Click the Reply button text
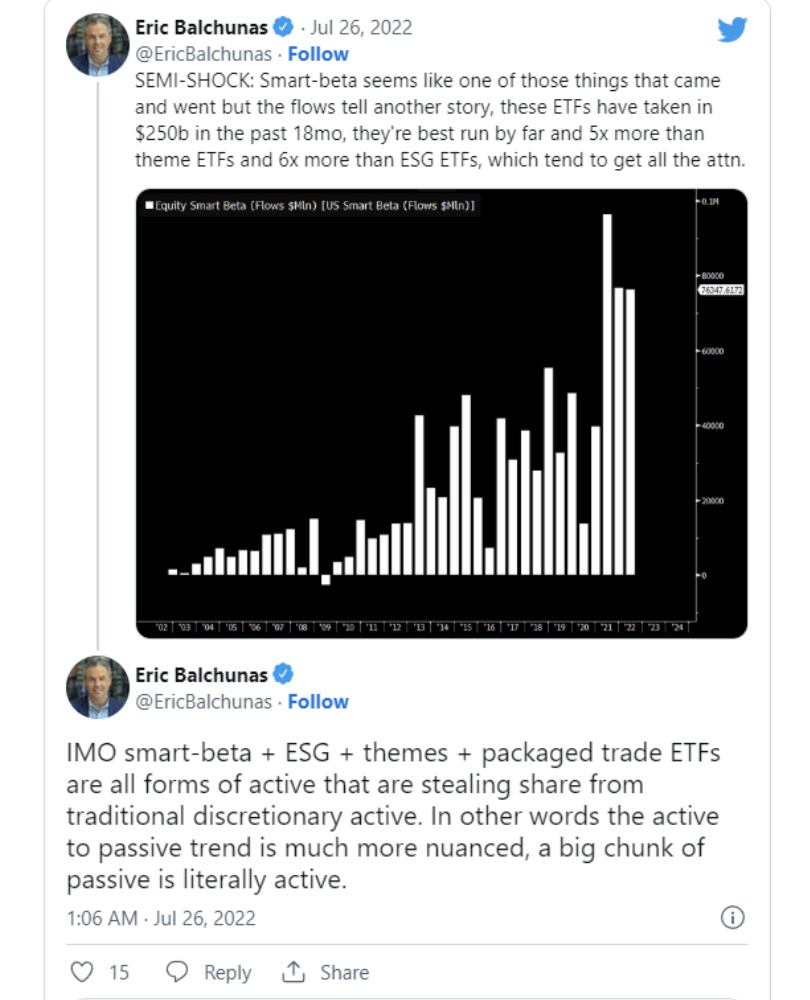Viewport: 810px width, 1000px height. click(x=227, y=973)
